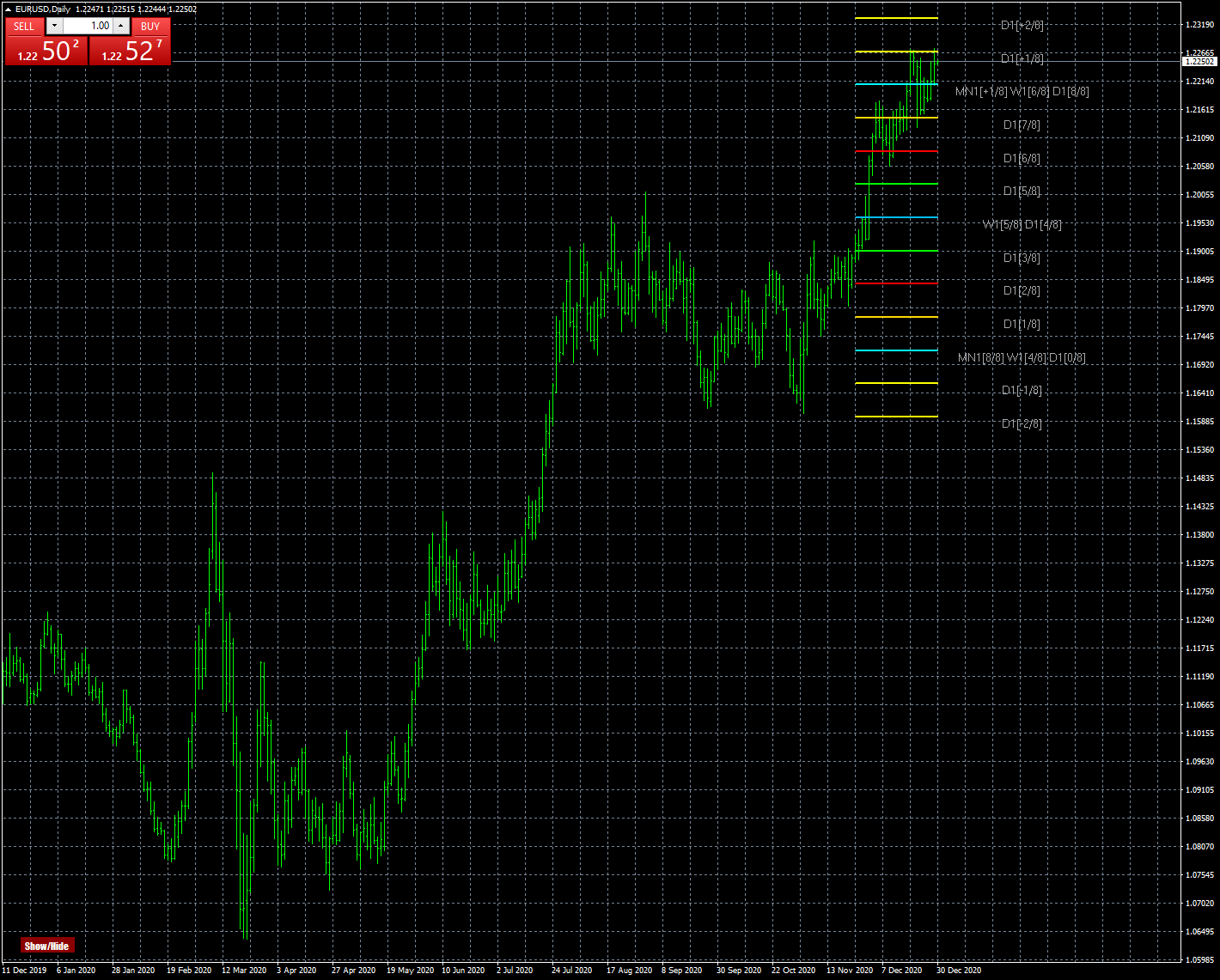Click the 1.12240 price axis label
The image size is (1220, 980).
[x=1199, y=620]
